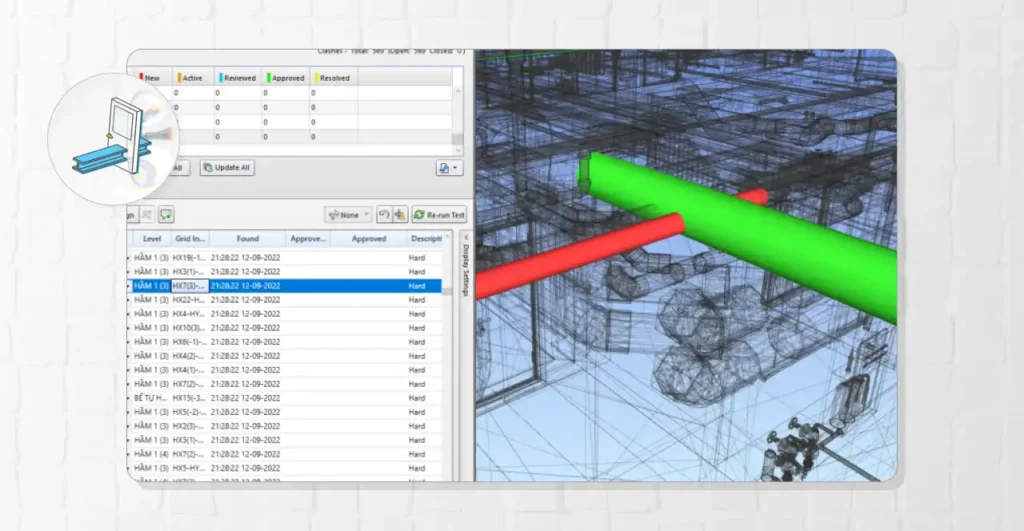Click the green Approved status column header

click(x=285, y=78)
